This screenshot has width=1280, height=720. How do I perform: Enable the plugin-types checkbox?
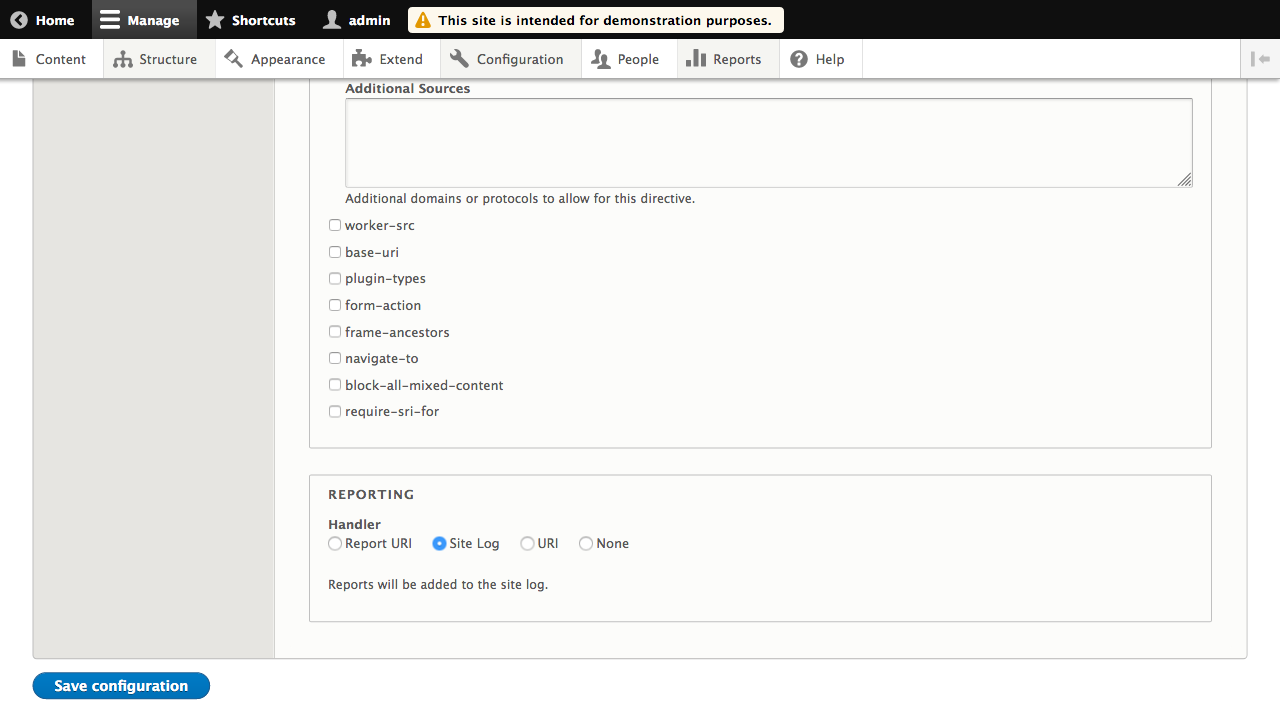335,278
